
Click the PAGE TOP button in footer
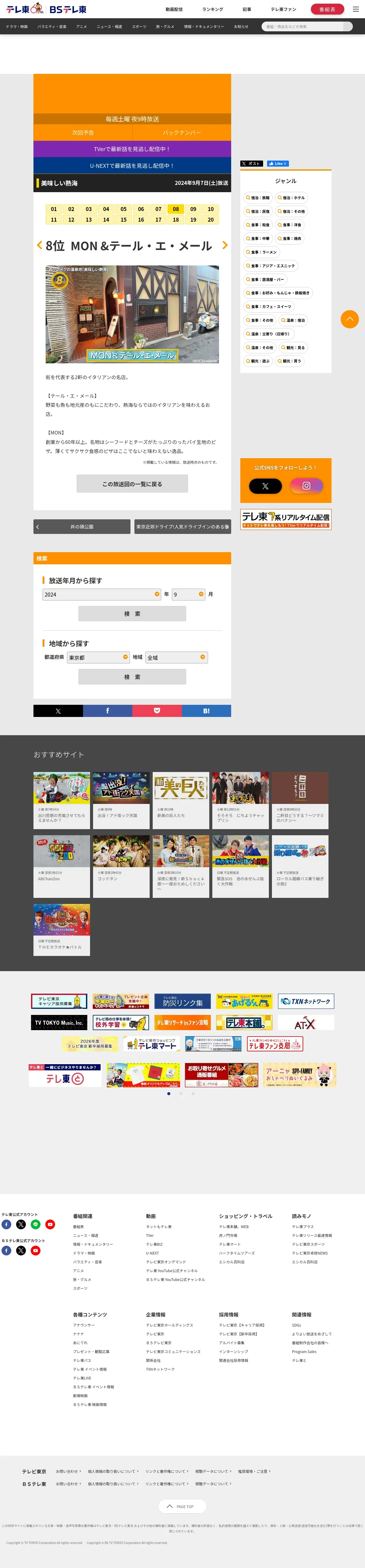182,1506
